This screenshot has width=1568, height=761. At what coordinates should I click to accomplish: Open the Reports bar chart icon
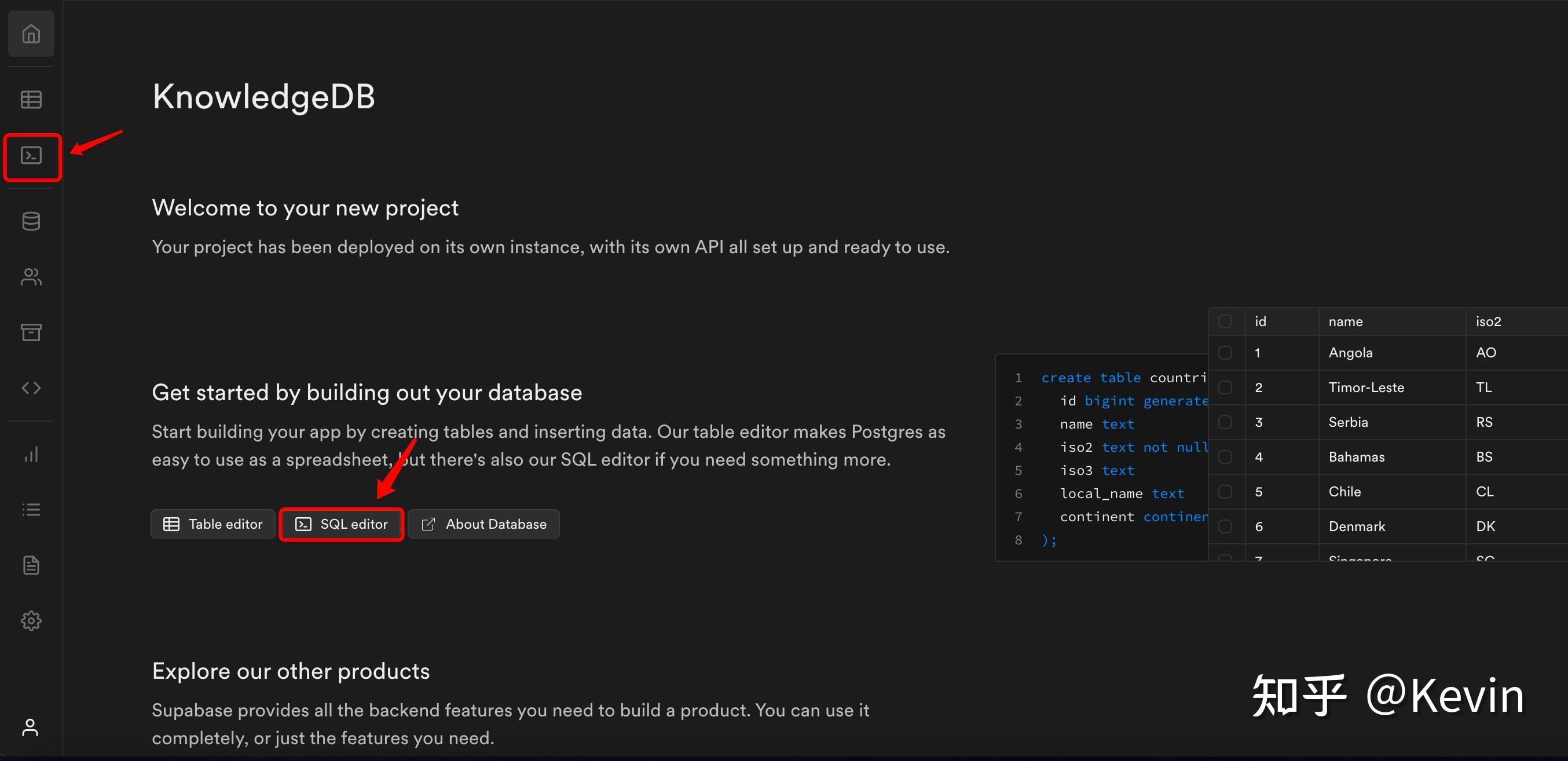click(x=31, y=454)
